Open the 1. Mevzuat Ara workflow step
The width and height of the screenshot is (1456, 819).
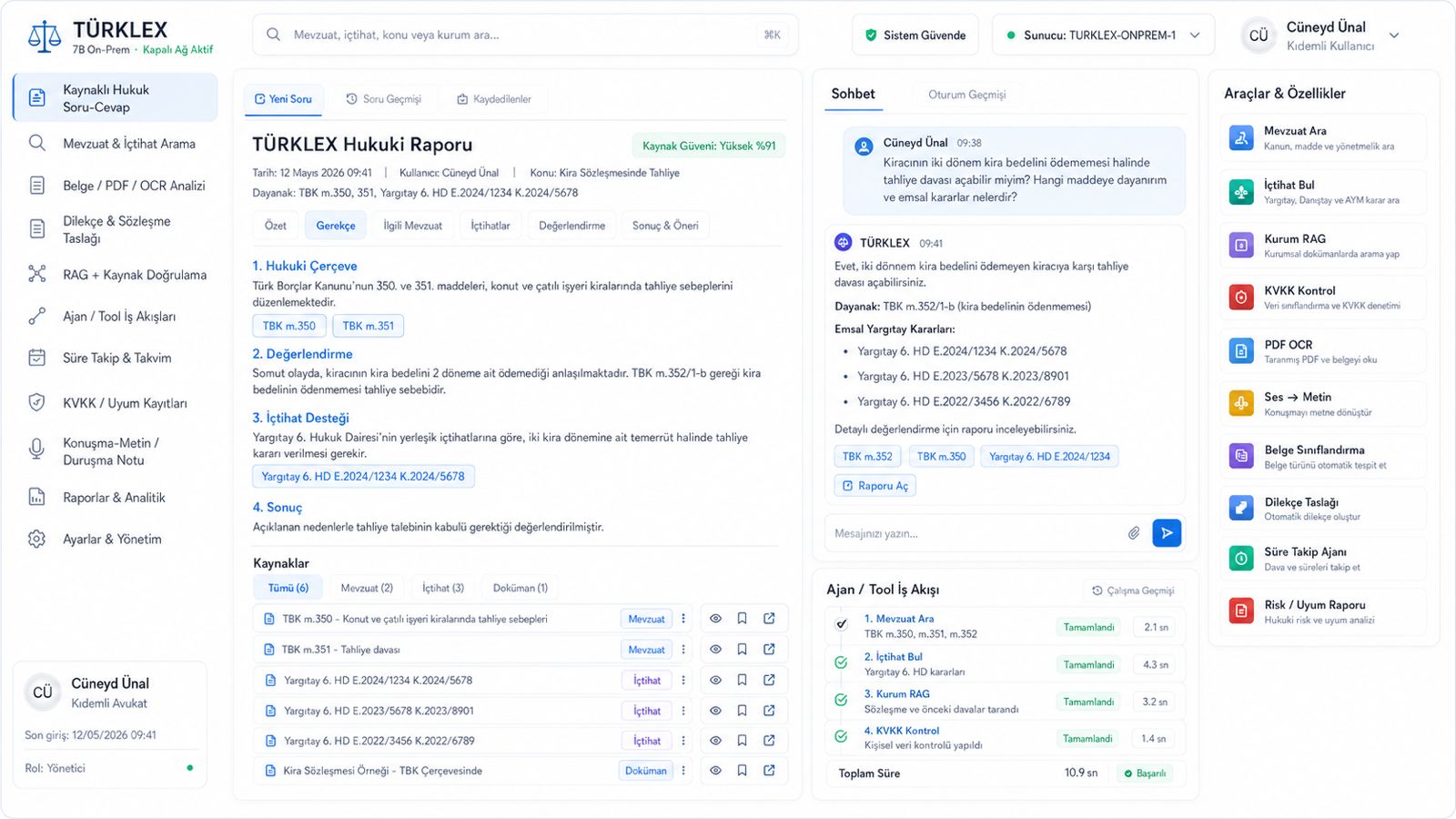pos(1006,626)
